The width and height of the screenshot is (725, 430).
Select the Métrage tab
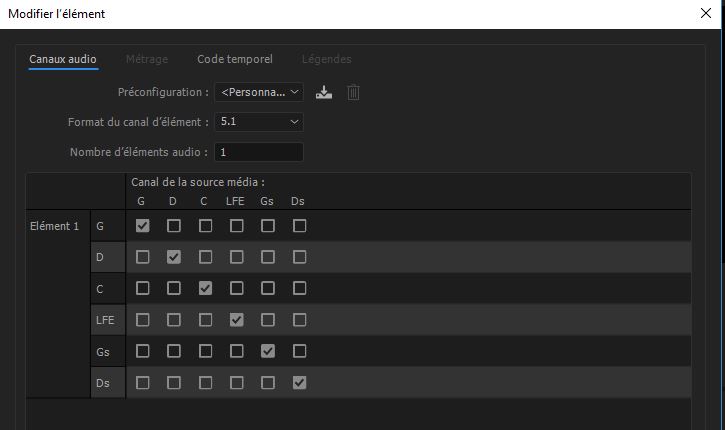click(x=147, y=59)
